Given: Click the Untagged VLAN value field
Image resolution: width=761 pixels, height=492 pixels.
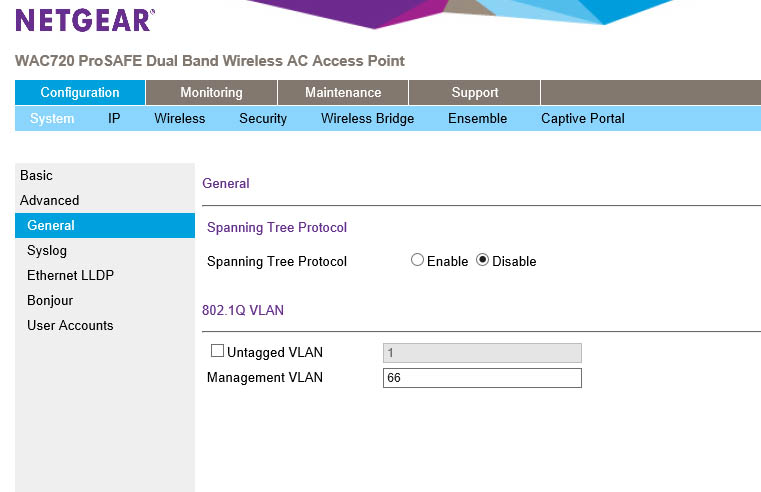Looking at the screenshot, I should point(482,353).
